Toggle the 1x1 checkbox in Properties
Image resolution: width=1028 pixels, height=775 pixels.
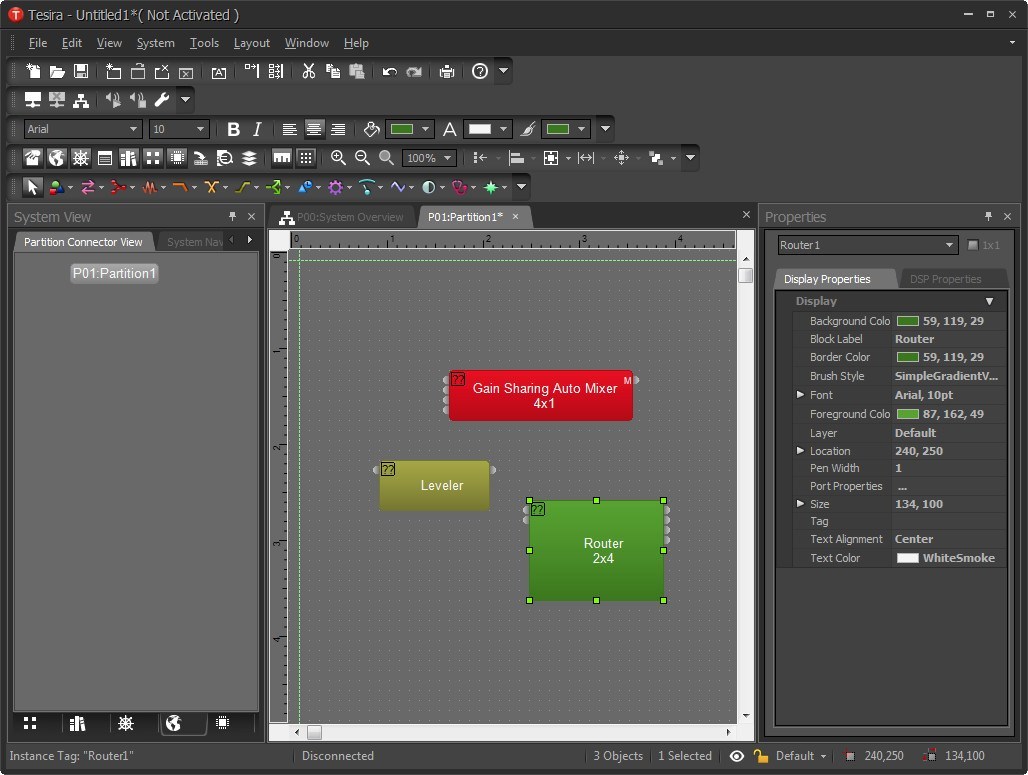tap(973, 245)
